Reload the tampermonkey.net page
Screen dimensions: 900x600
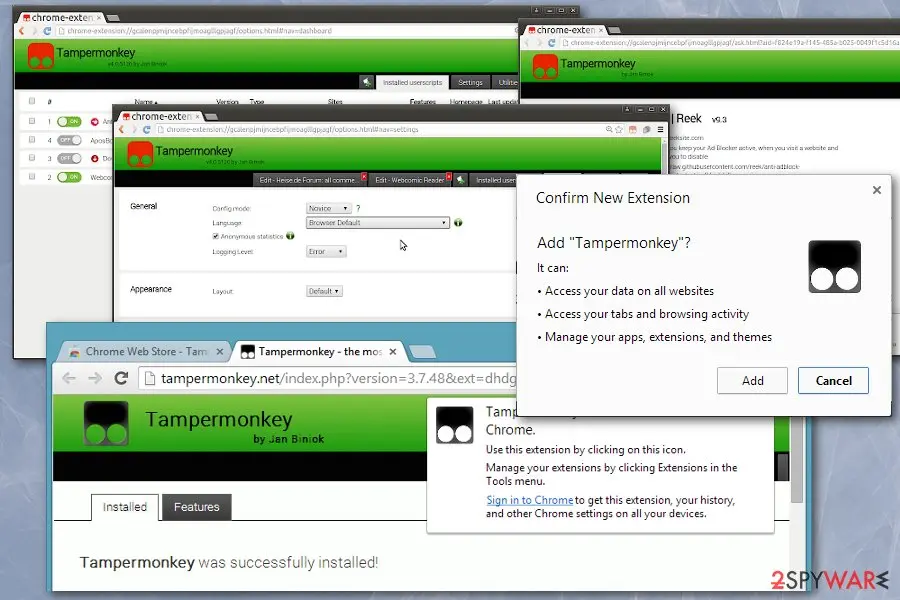[121, 378]
